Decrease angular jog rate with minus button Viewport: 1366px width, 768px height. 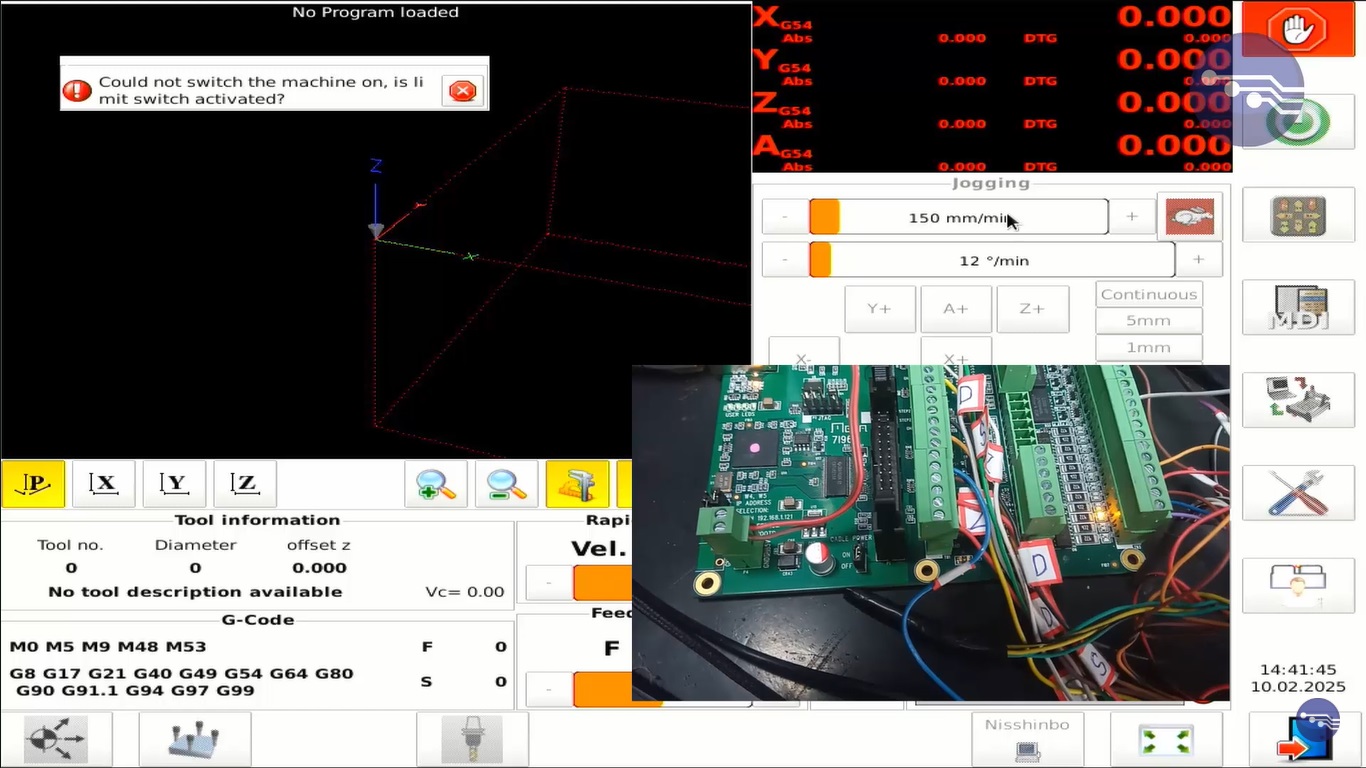coord(785,260)
